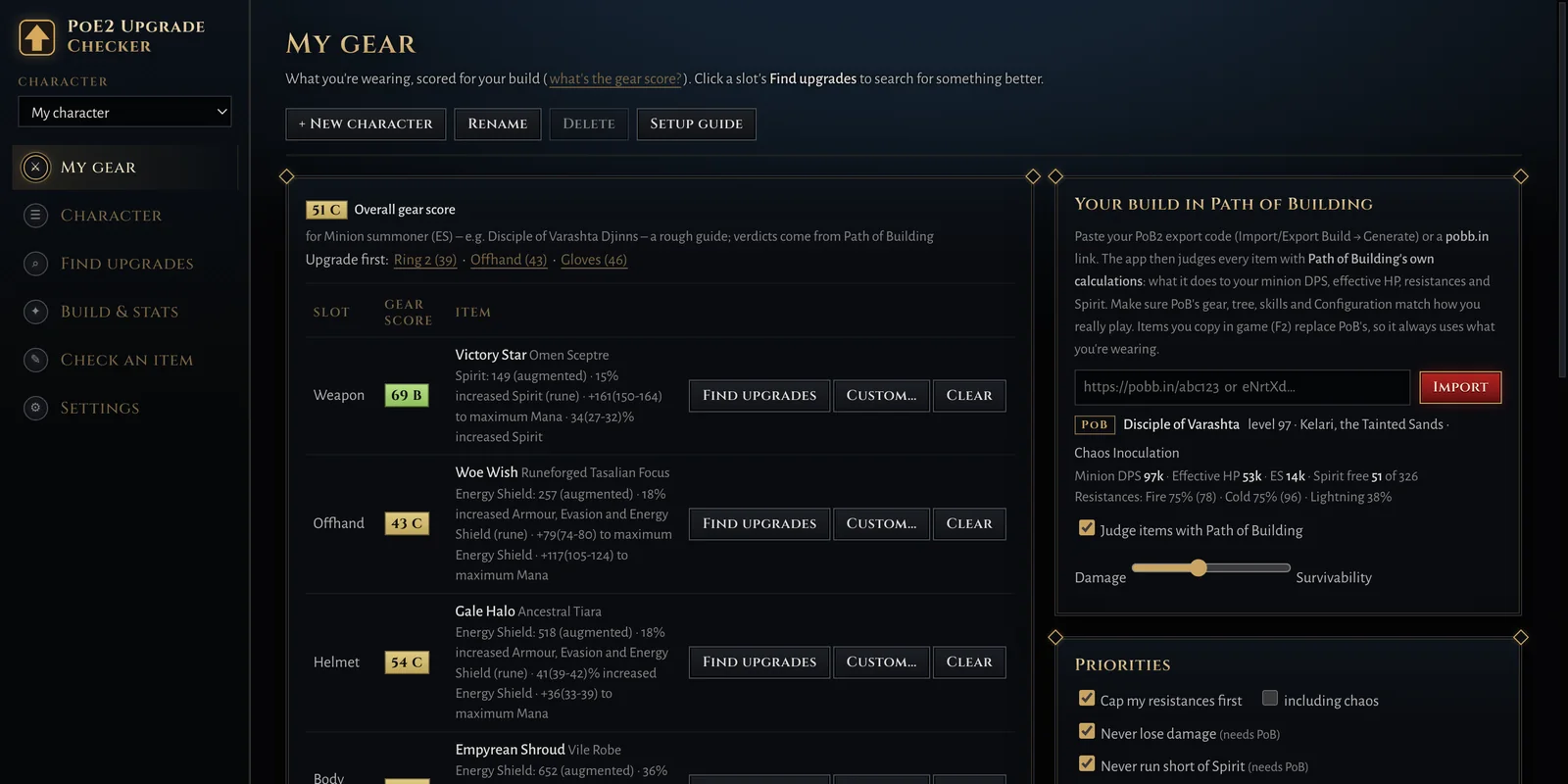Click the 43 C offhand score badge

(407, 524)
